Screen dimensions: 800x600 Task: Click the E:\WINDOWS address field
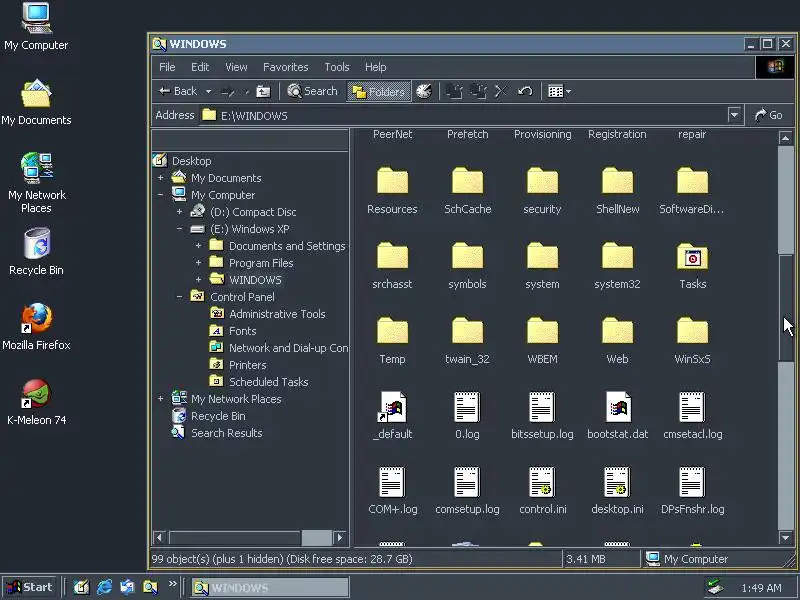click(x=463, y=115)
